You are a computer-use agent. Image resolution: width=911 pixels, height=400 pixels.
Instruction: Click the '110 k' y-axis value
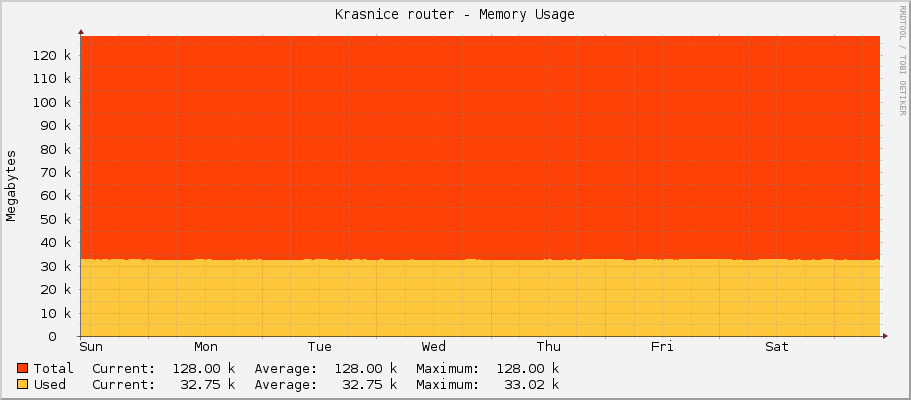(x=52, y=79)
